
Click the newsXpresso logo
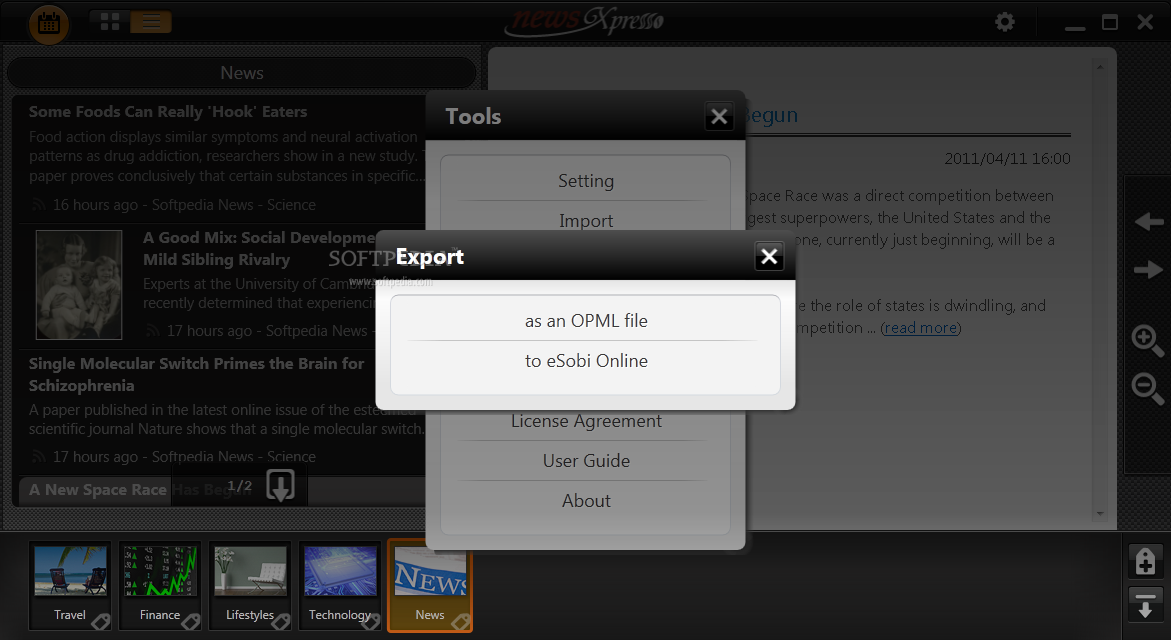pos(584,21)
